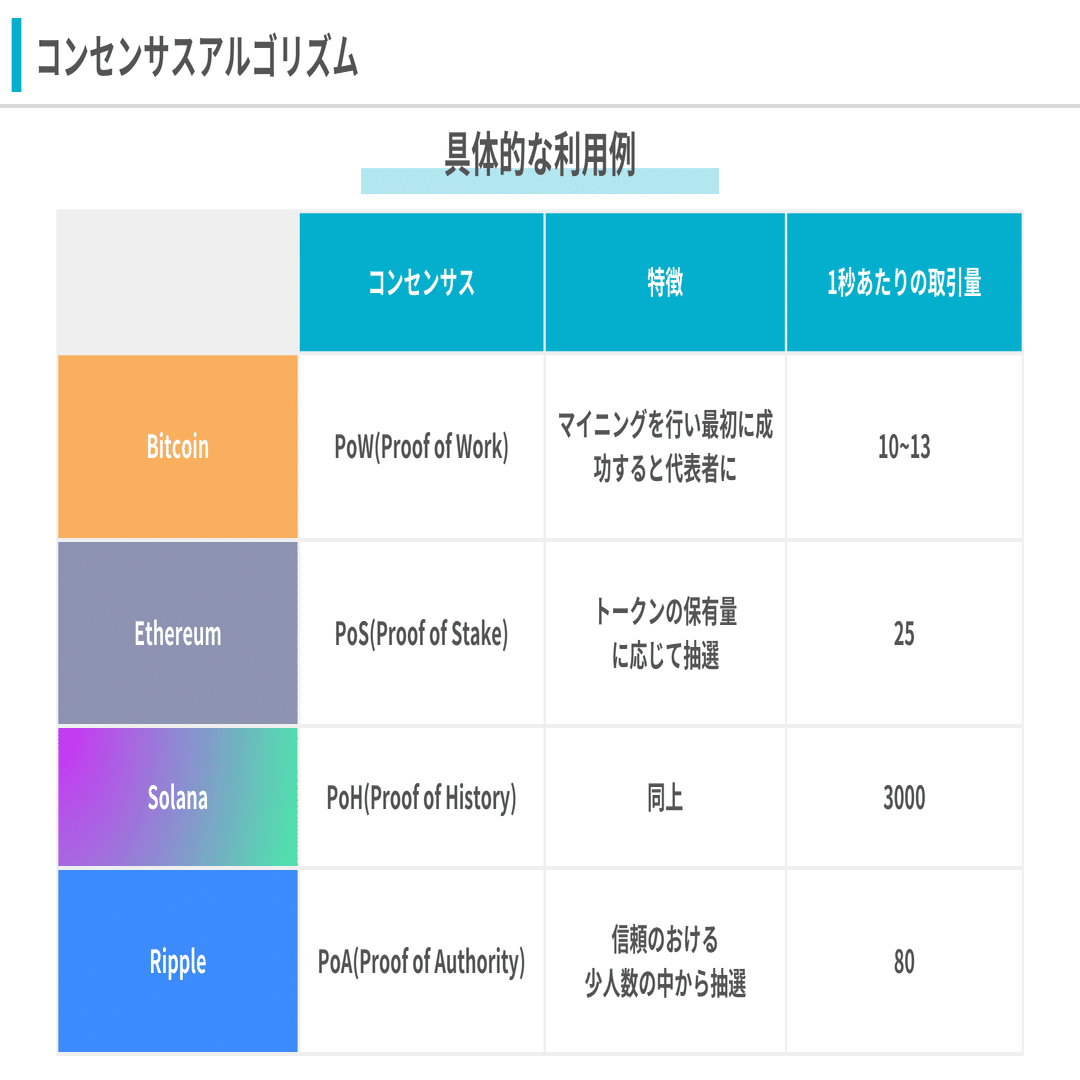Select the PoH(Proof of History) cell
The image size is (1080, 1080).
point(422,797)
